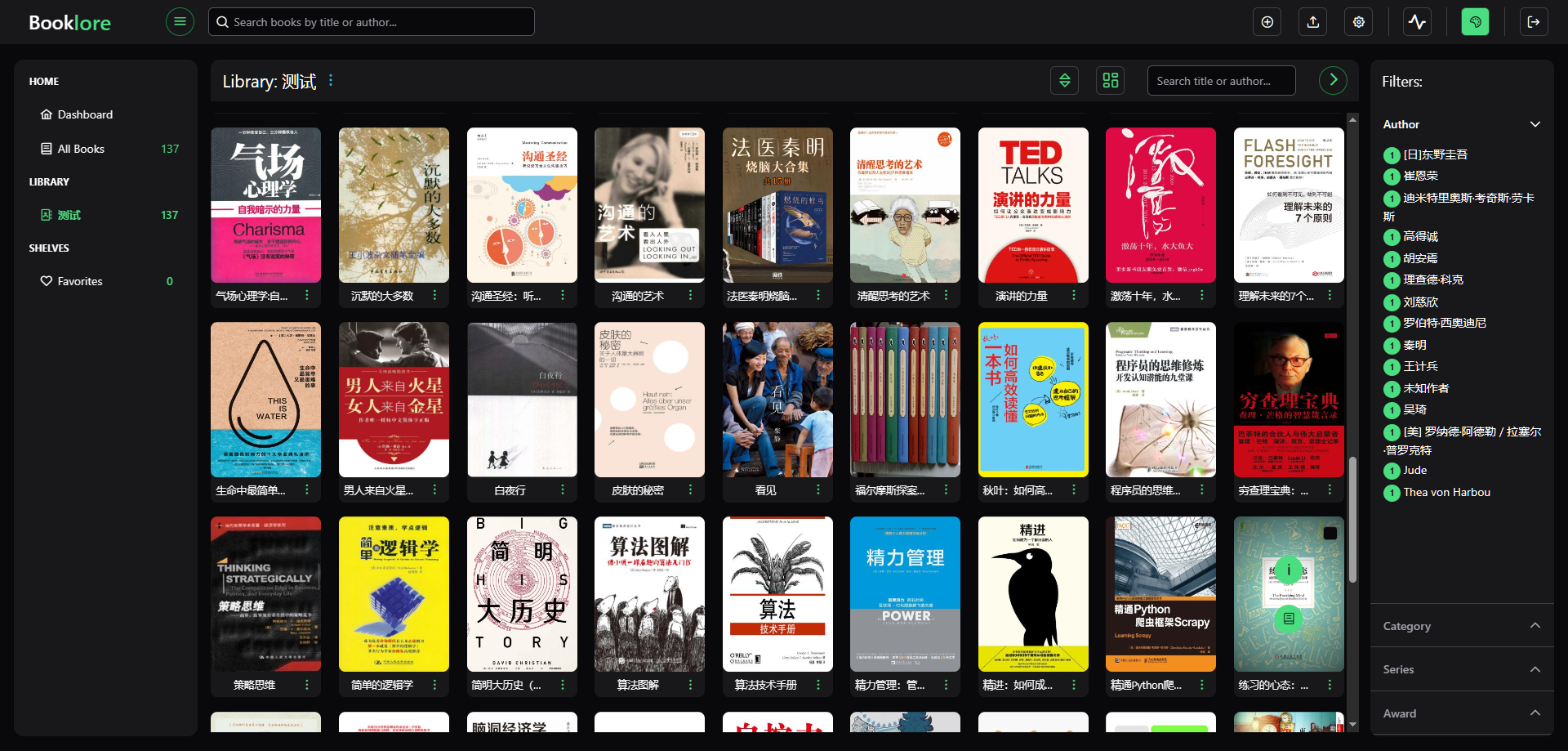The height and width of the screenshot is (751, 1568).
Task: Expand the Award filter section
Action: point(1536,713)
